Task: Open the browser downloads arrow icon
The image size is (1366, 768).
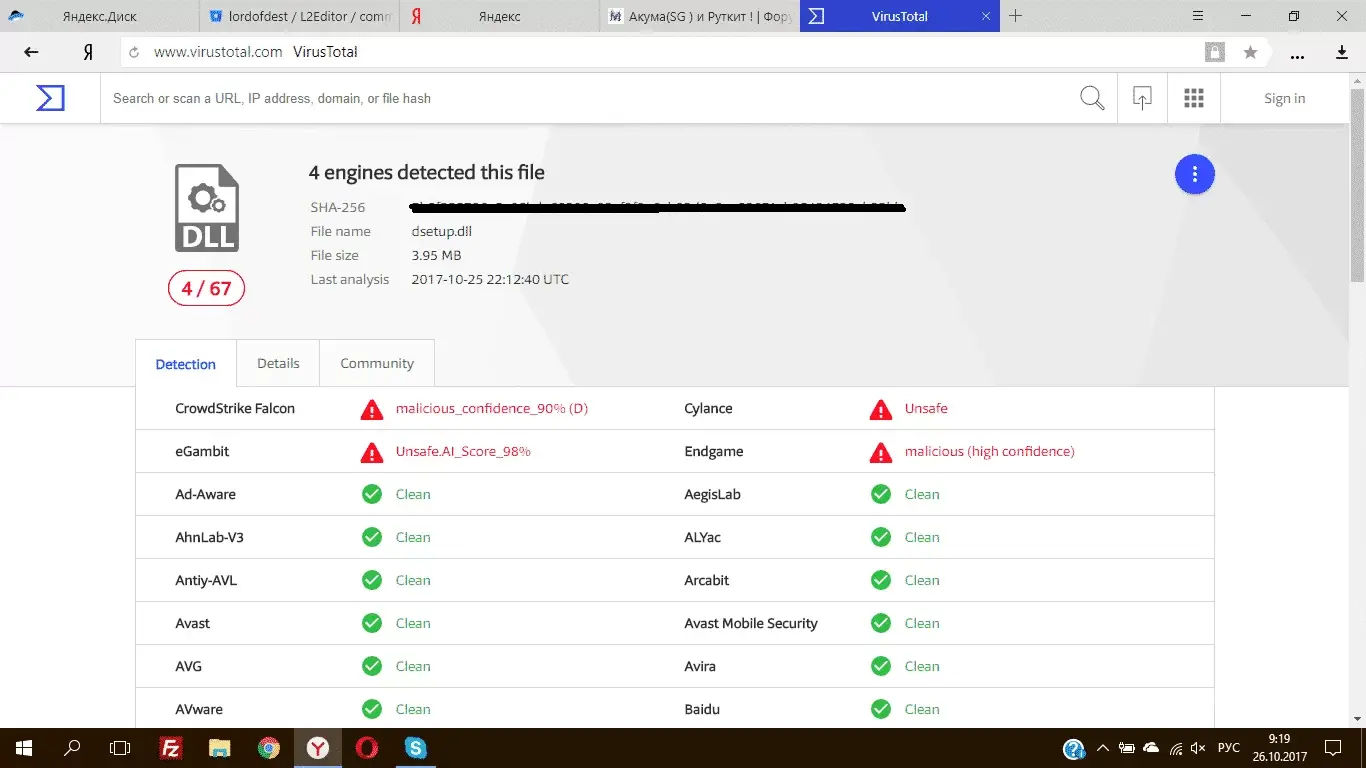Action: [x=1342, y=52]
